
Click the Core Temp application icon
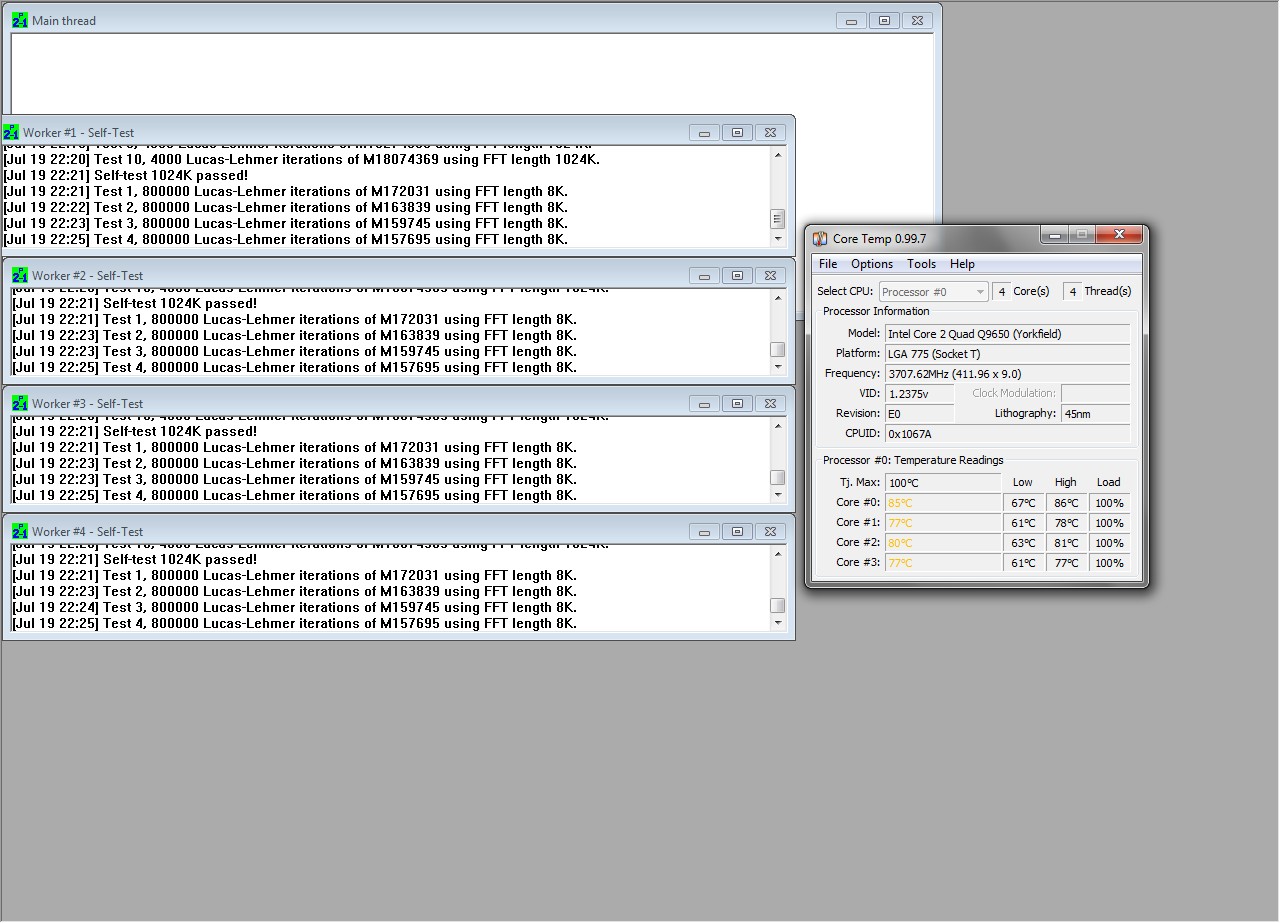click(820, 239)
